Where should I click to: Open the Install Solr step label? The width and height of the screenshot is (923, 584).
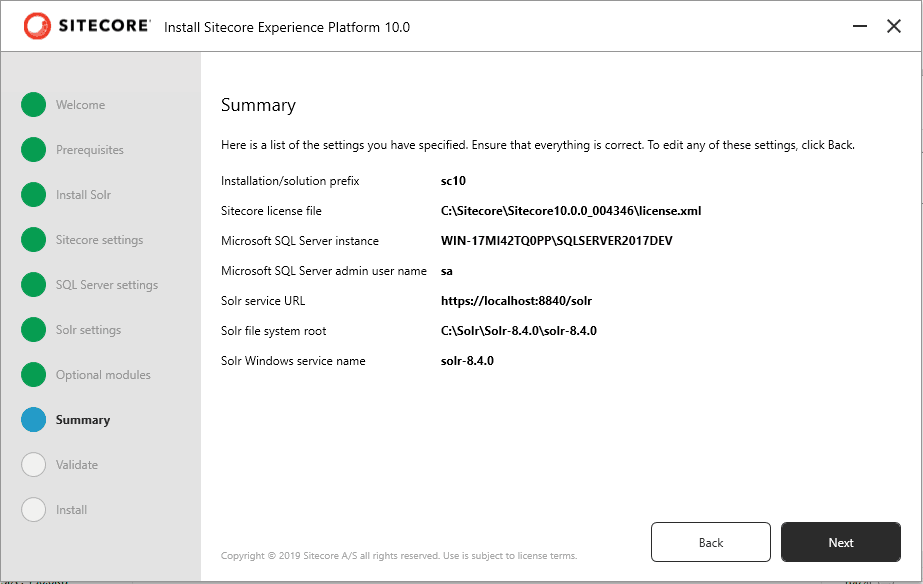pos(83,195)
